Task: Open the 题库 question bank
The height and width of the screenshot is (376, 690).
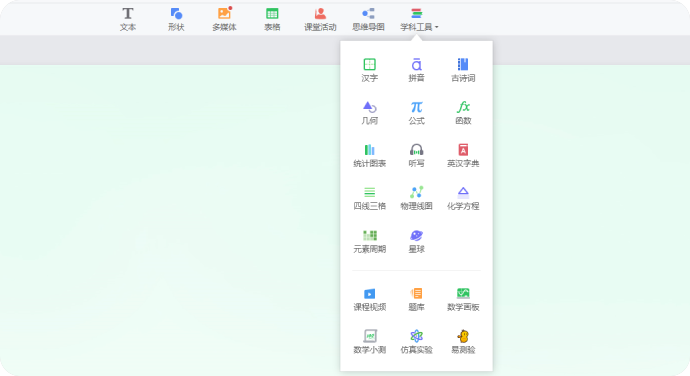Action: pos(416,299)
